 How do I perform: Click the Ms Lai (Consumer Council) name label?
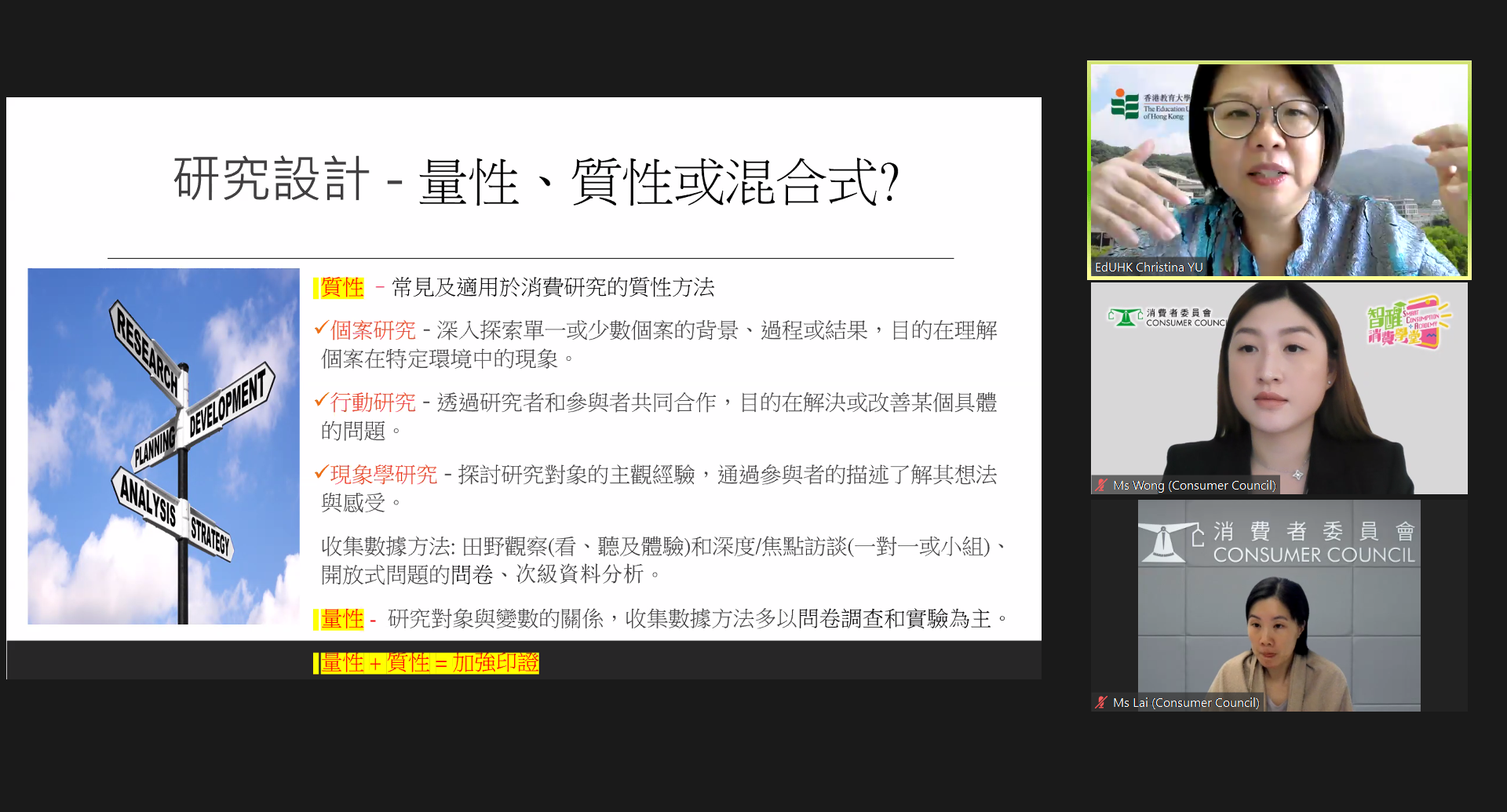[1185, 703]
